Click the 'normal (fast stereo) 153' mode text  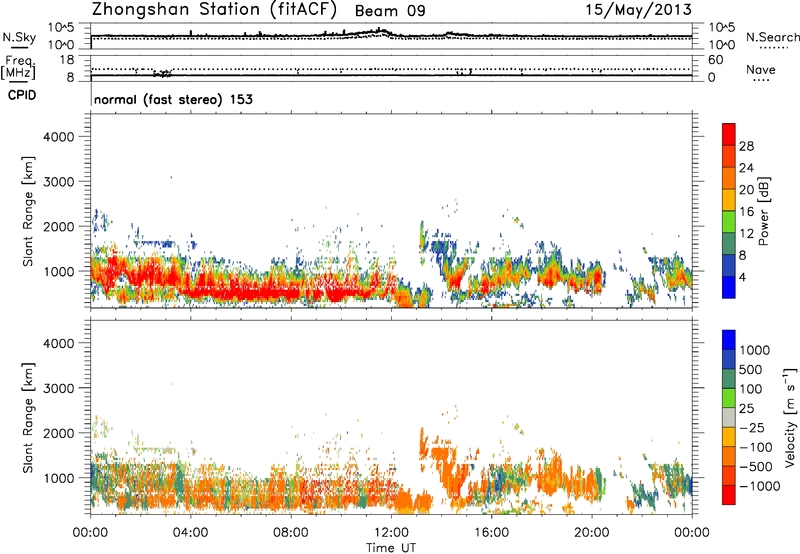point(173,99)
